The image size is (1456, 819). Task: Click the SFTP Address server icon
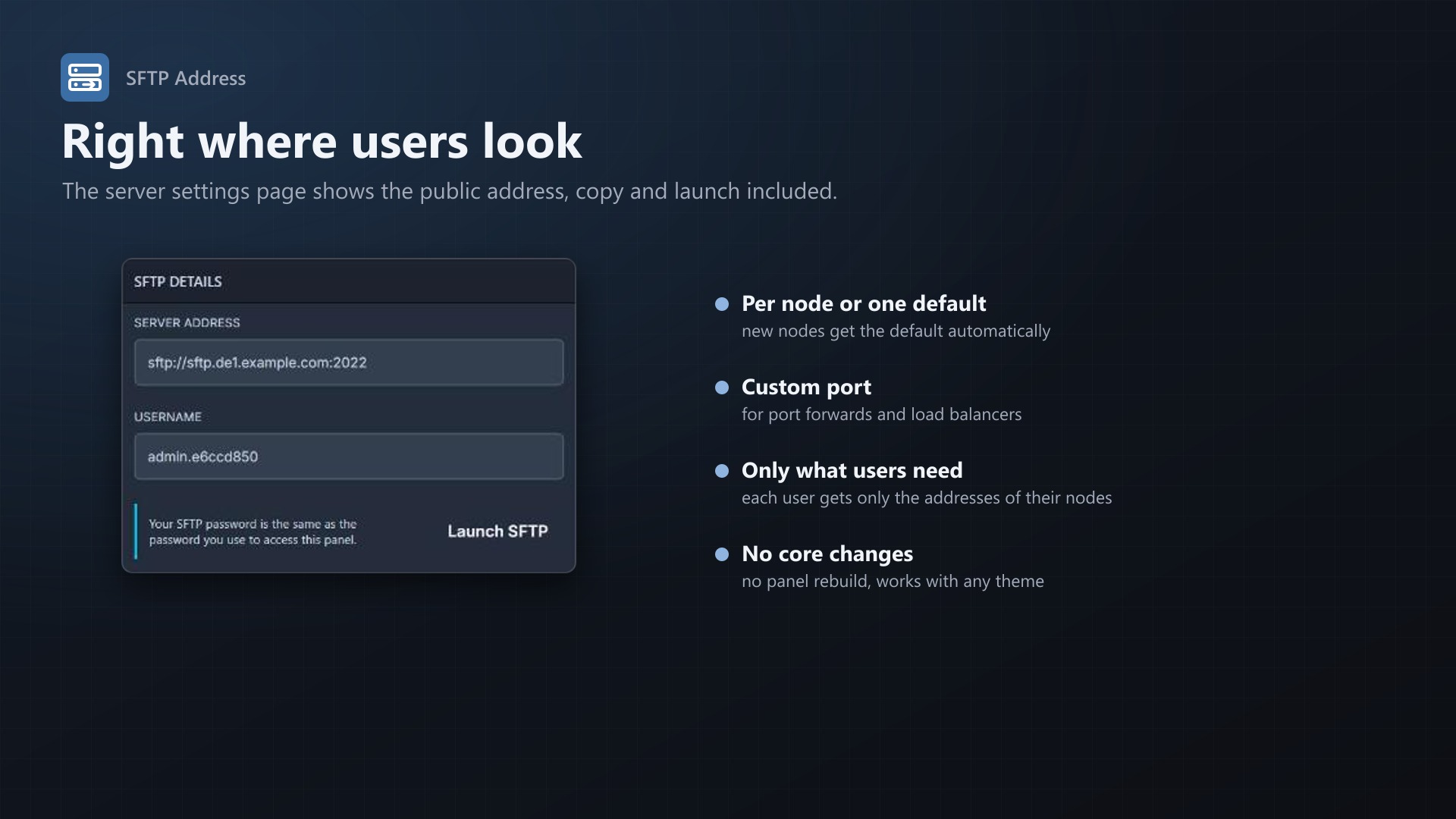[85, 77]
